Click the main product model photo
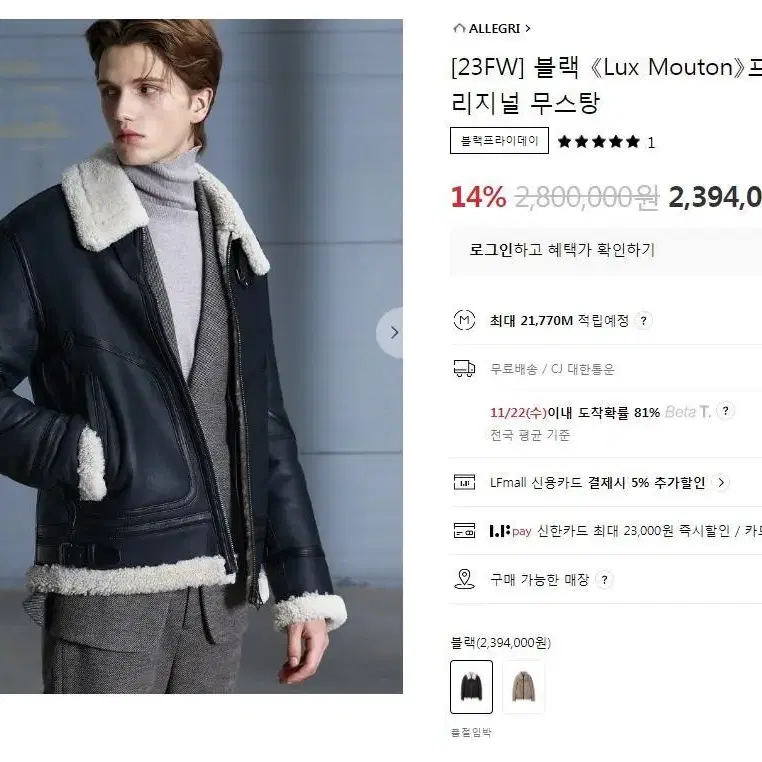 tap(201, 356)
